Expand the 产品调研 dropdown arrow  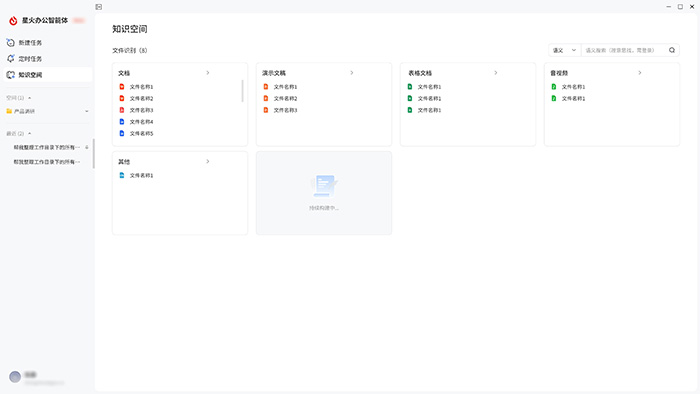coord(87,111)
